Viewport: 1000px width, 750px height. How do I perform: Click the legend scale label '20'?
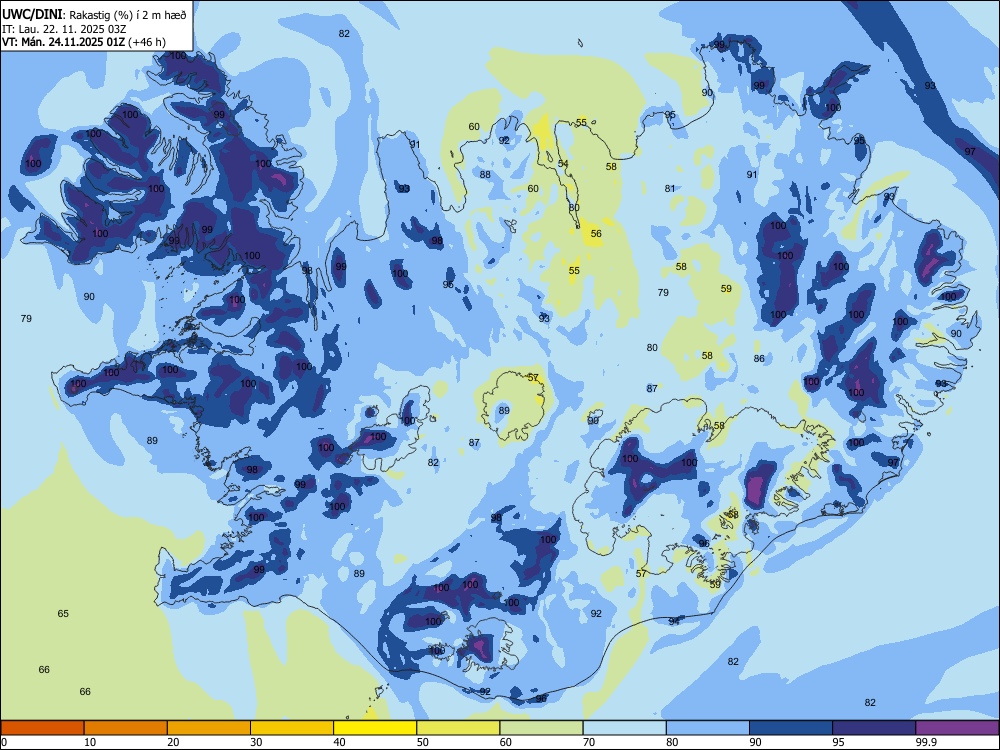pos(173,742)
